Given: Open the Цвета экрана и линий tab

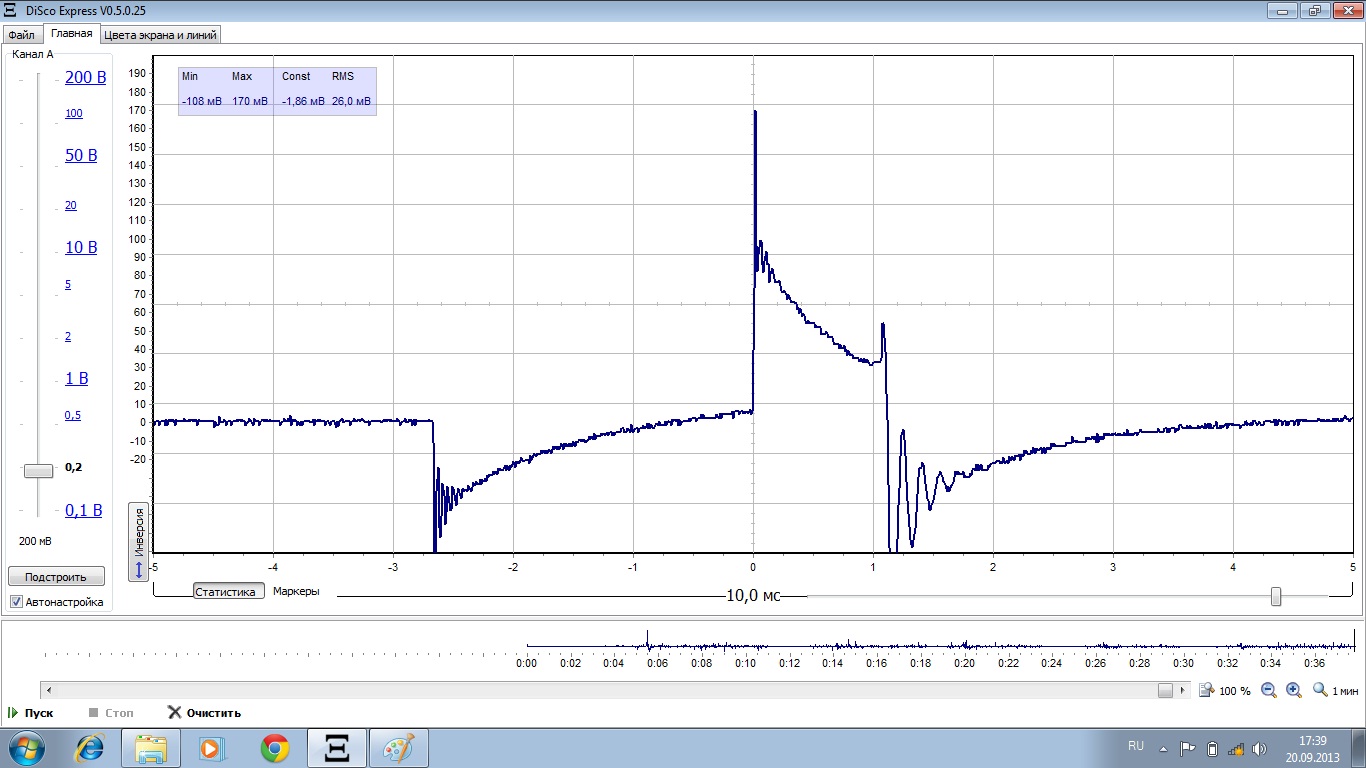Looking at the screenshot, I should point(160,35).
